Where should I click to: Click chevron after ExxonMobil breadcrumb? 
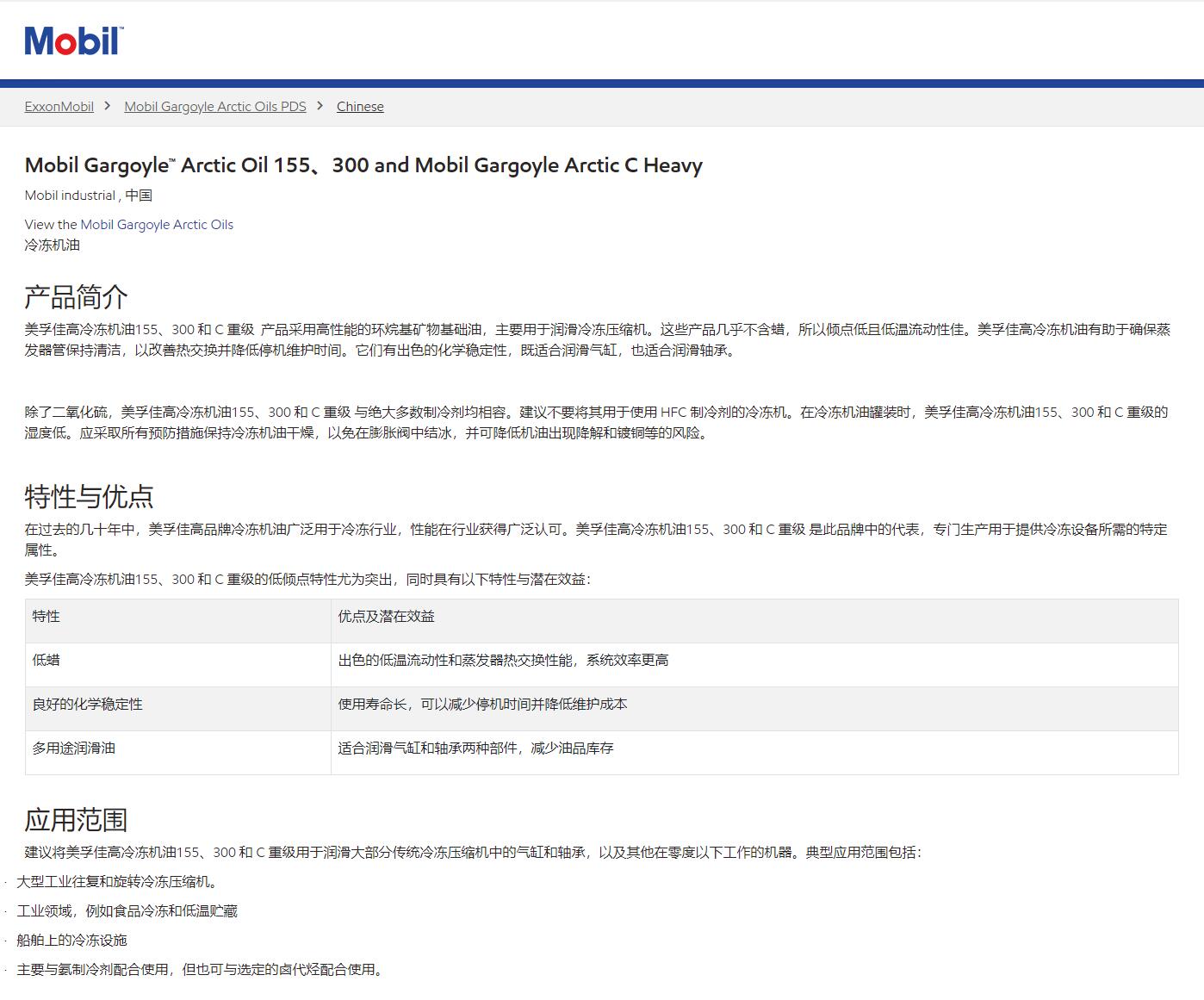[108, 106]
